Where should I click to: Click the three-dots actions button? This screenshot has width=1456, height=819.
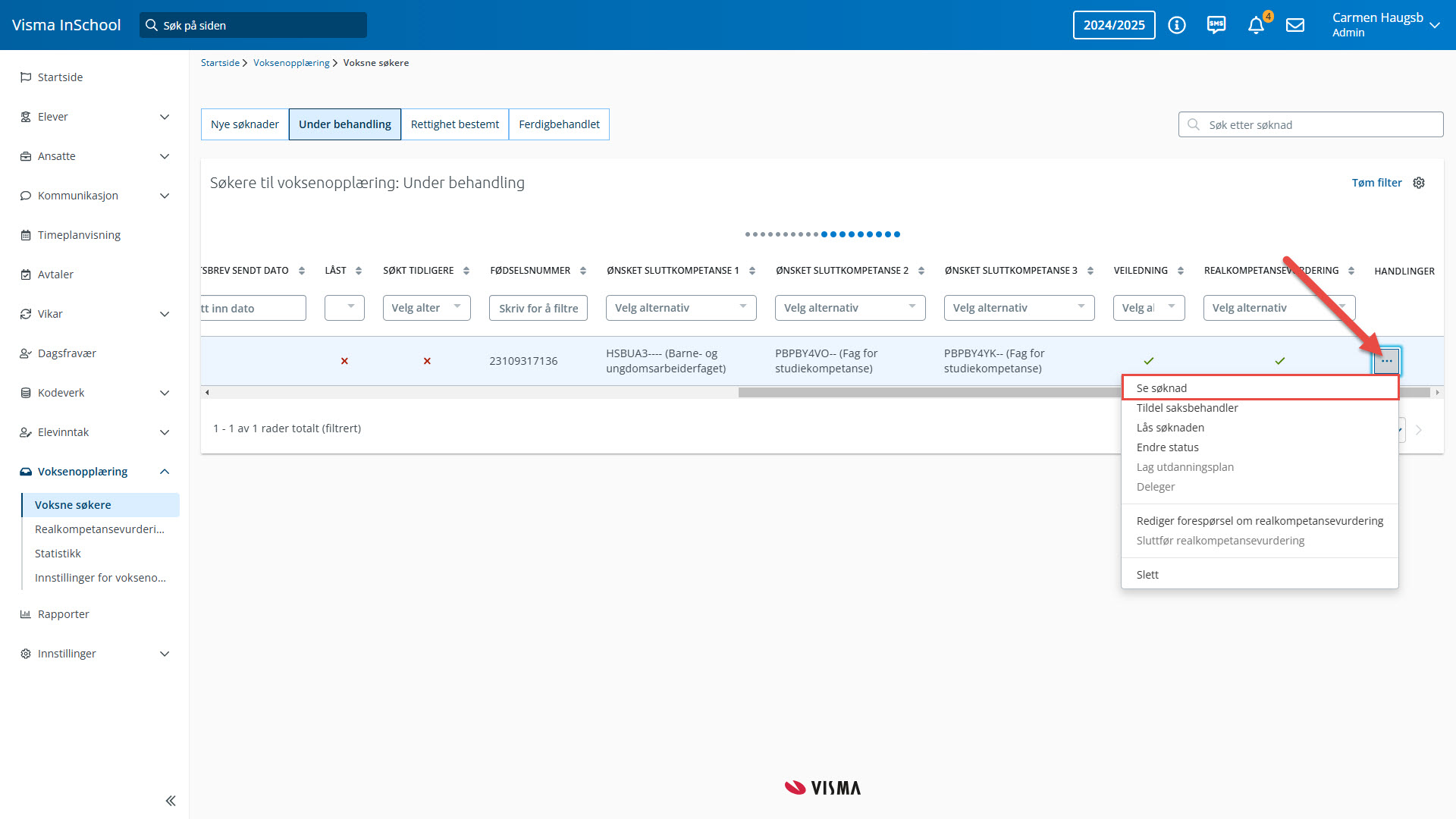pyautogui.click(x=1386, y=361)
